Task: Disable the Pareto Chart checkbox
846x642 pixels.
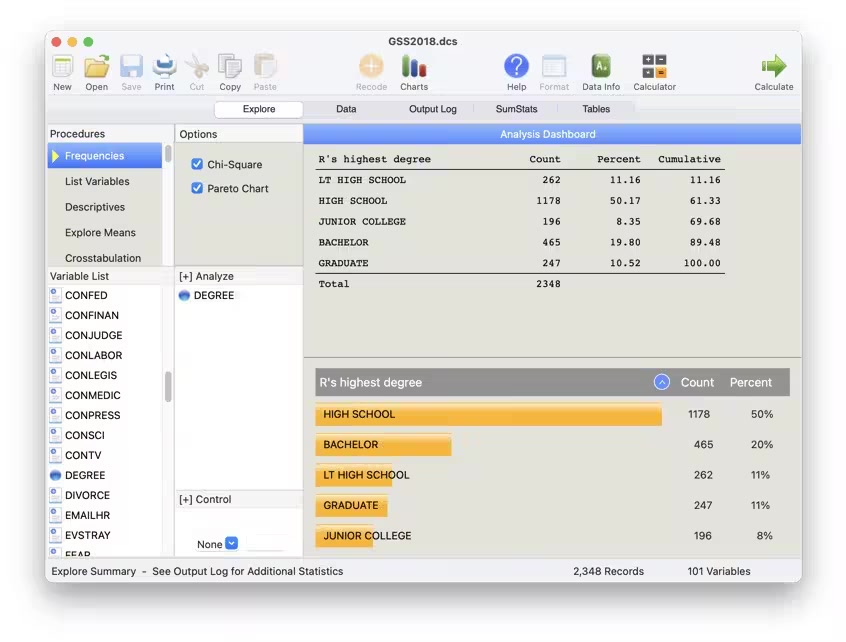Action: (x=197, y=188)
